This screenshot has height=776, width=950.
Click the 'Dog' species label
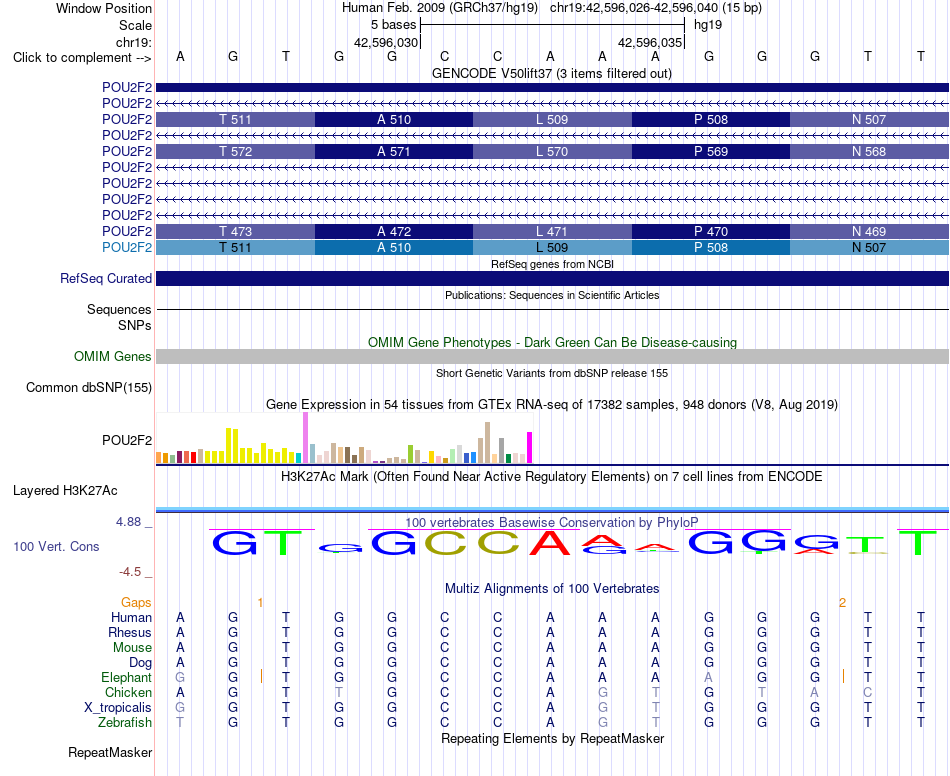point(140,663)
